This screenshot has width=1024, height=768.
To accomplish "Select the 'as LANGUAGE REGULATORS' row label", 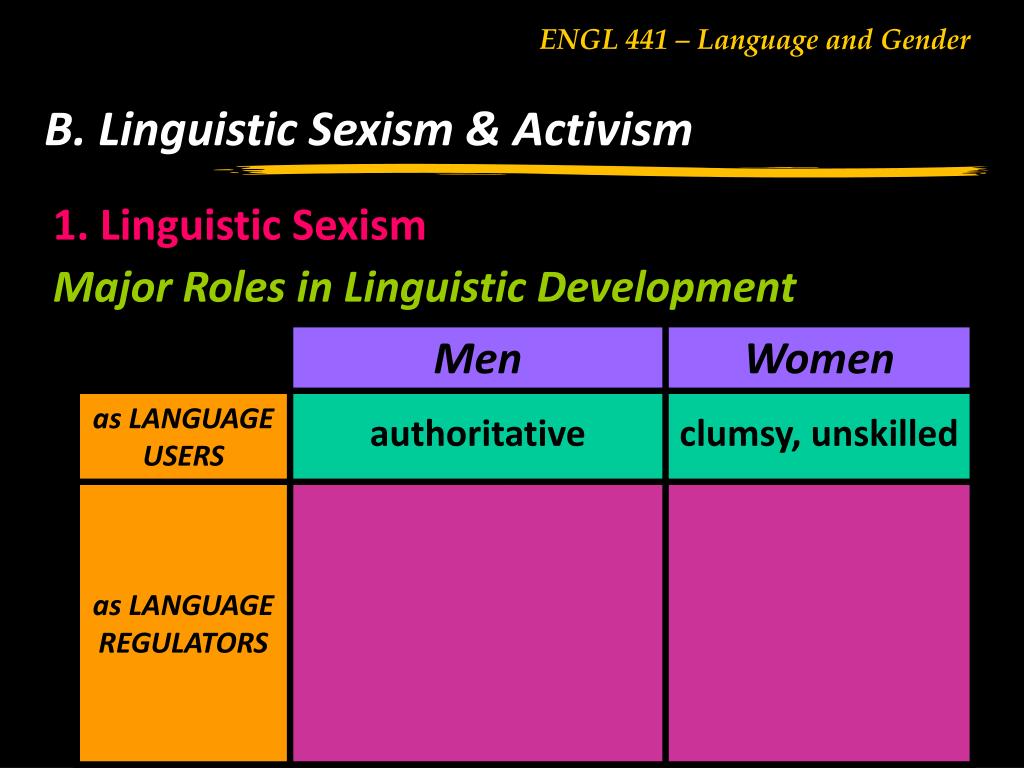I will pos(184,623).
